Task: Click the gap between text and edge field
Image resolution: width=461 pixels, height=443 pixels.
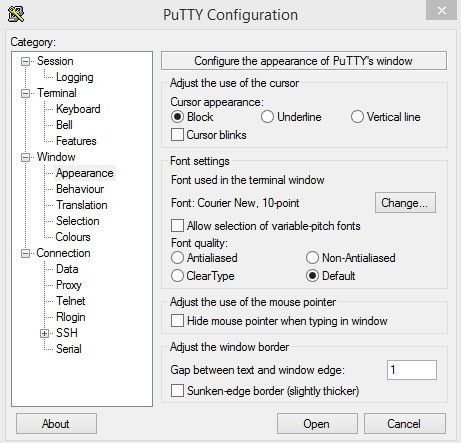Action: (412, 370)
